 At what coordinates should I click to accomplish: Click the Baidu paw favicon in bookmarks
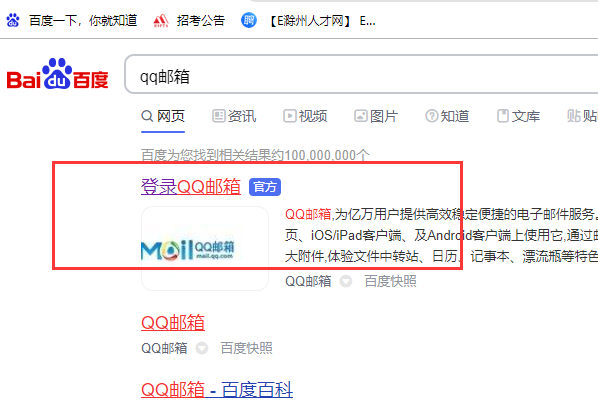(x=13, y=20)
